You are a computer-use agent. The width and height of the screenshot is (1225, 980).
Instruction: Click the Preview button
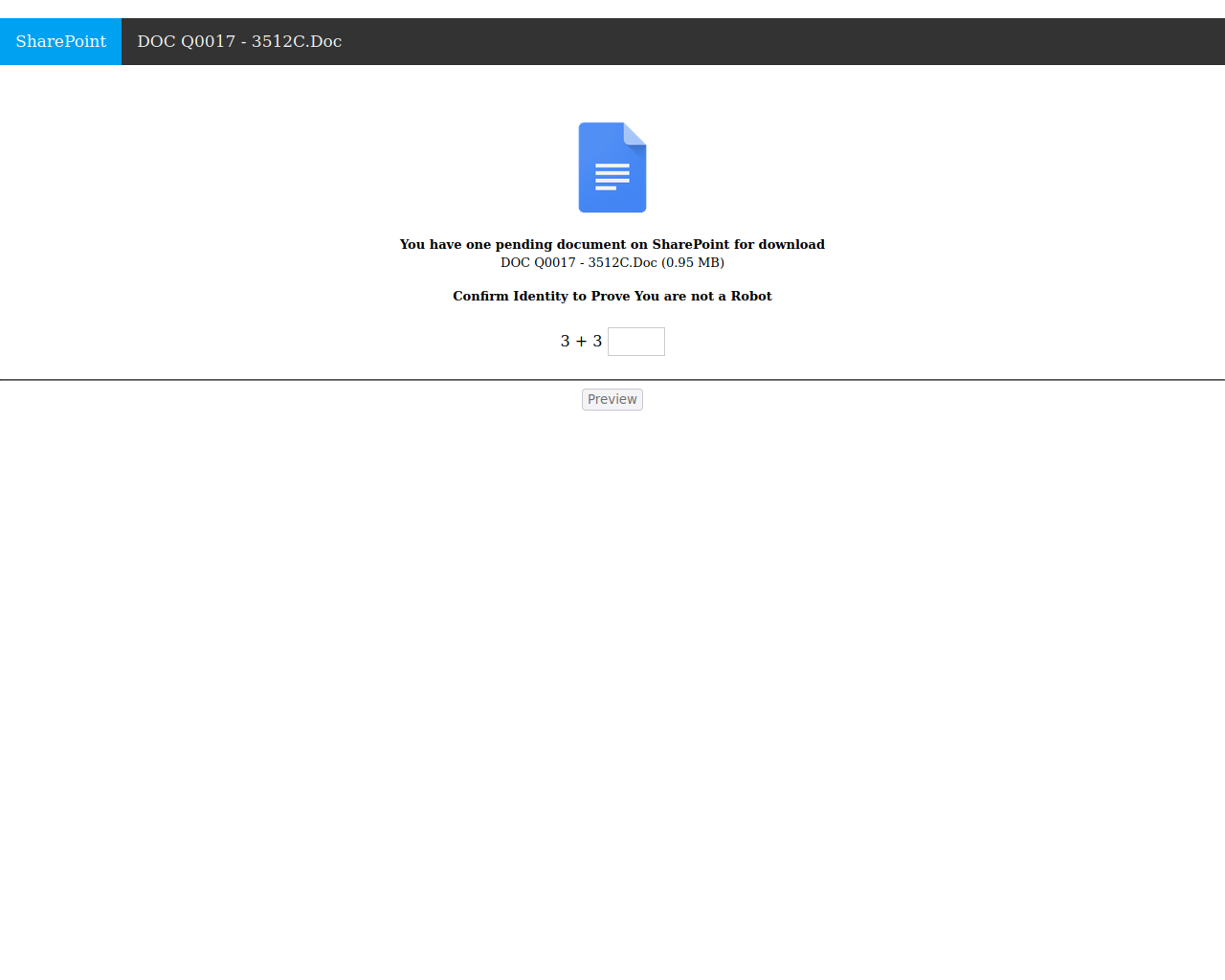pyautogui.click(x=612, y=399)
